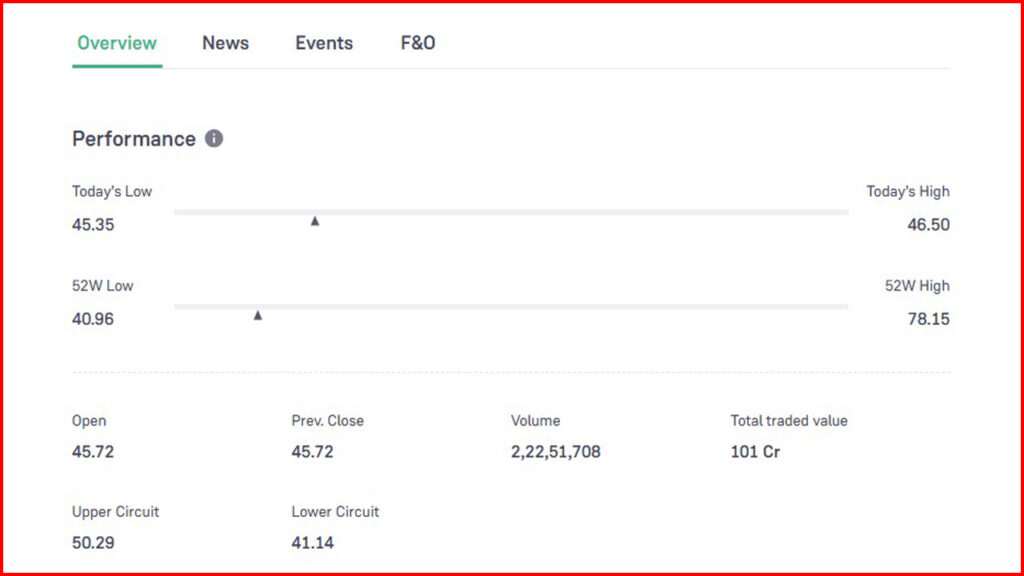The height and width of the screenshot is (576, 1024).
Task: Select Lower Circuit value 41.14
Action: 312,543
